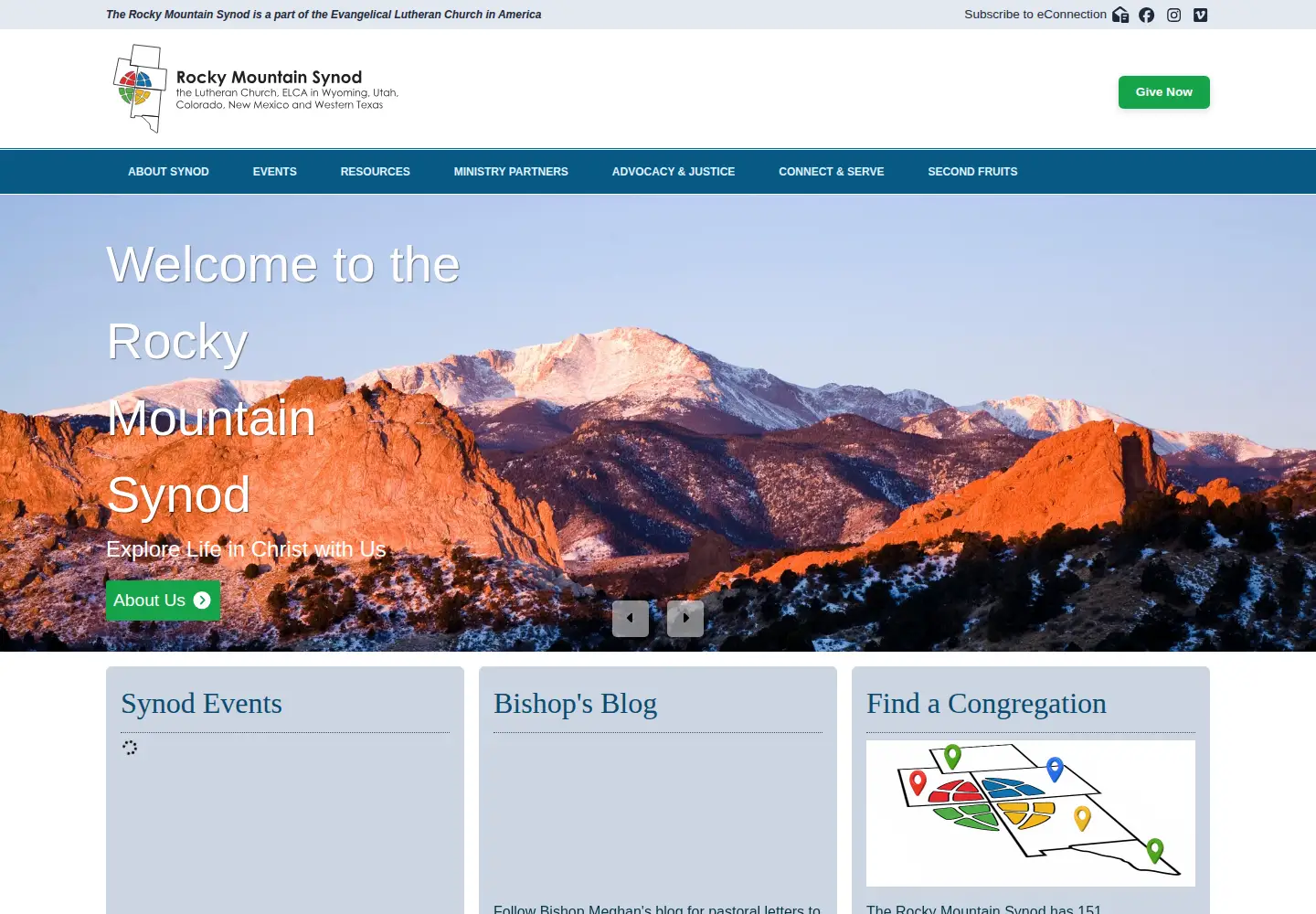Click the About Us button
Viewport: 1316px width, 914px height.
click(x=163, y=600)
